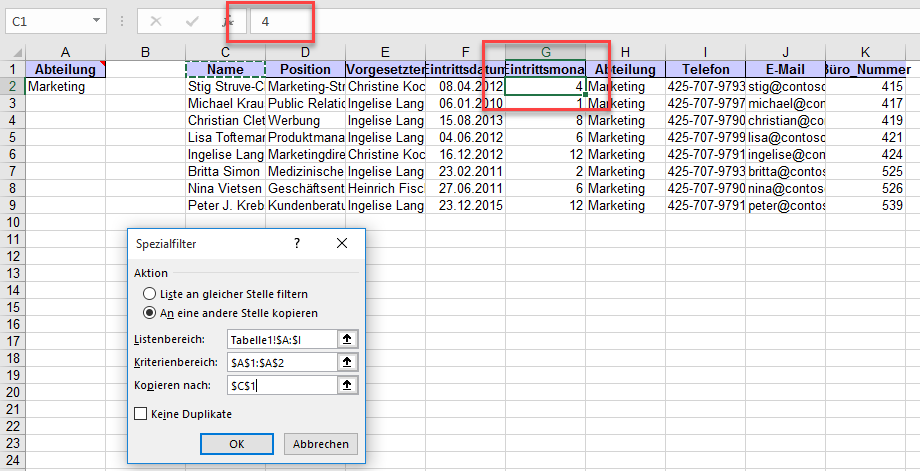920x471 pixels.
Task: Click the Kopieren nach range selector icon
Action: coord(347,385)
